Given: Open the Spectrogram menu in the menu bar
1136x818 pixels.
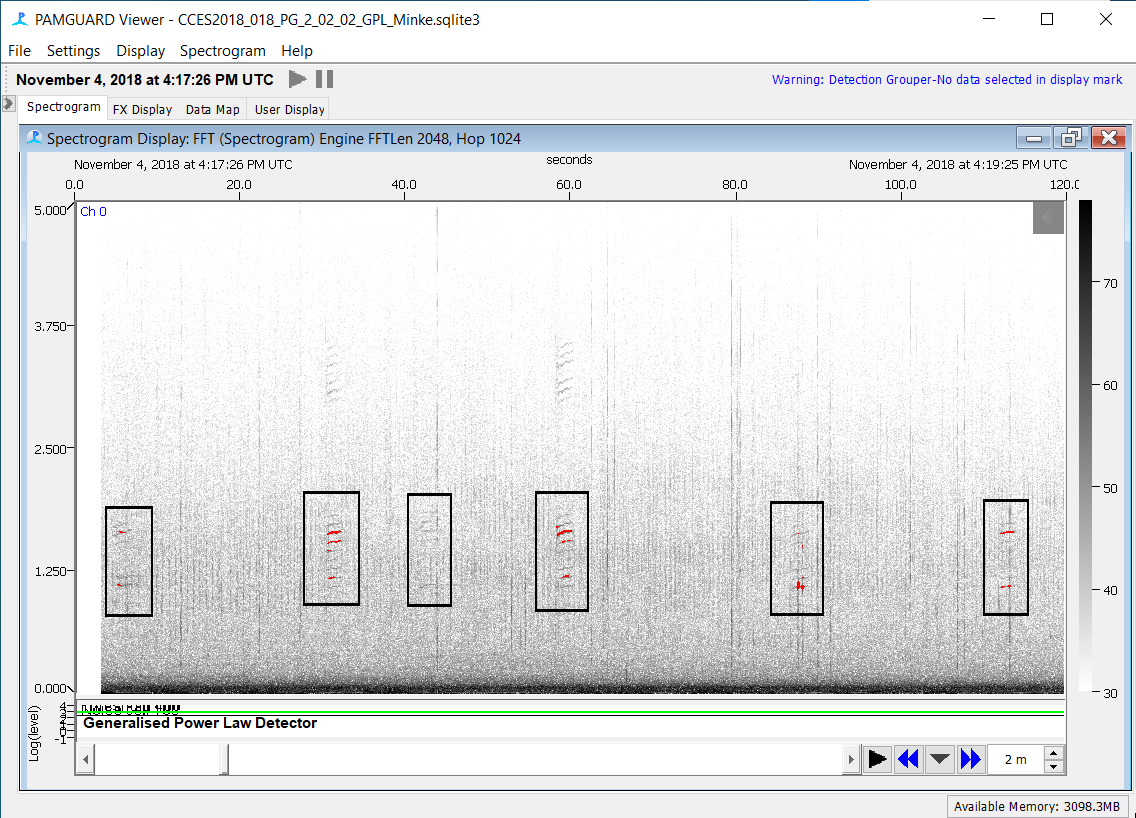Looking at the screenshot, I should coord(222,50).
